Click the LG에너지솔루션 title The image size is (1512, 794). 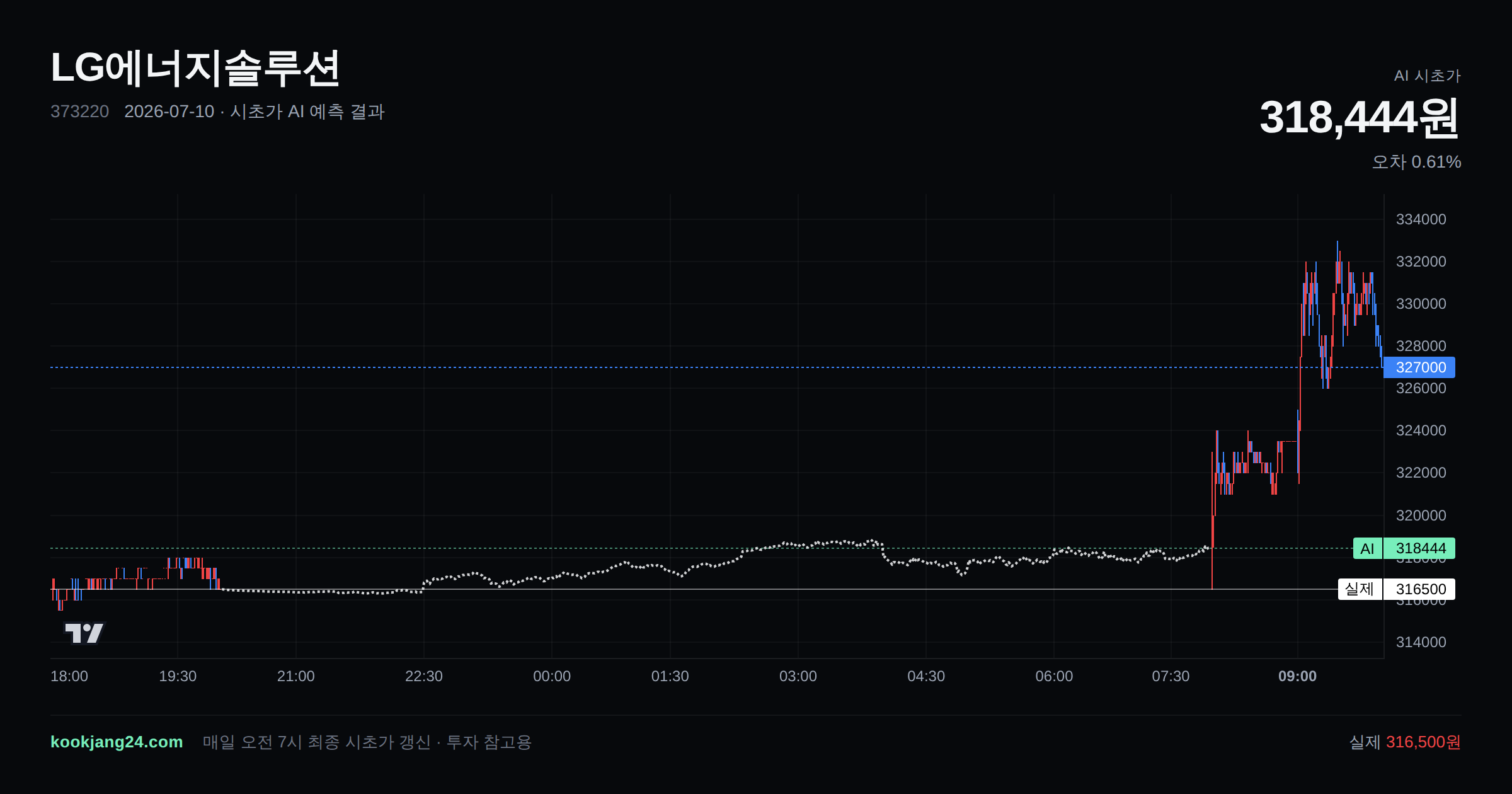pos(195,68)
